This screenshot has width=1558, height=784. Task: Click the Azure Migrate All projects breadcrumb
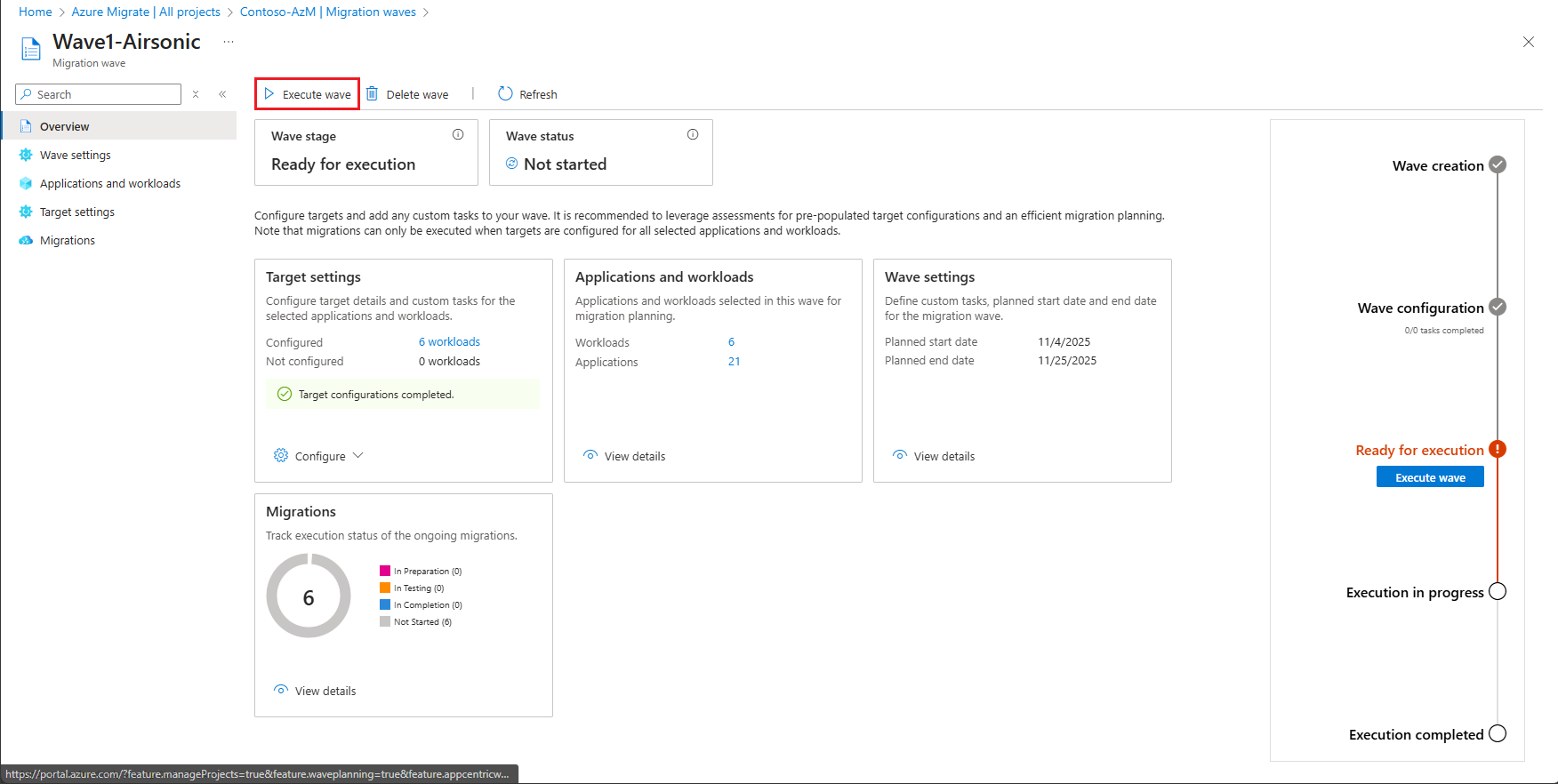(146, 12)
